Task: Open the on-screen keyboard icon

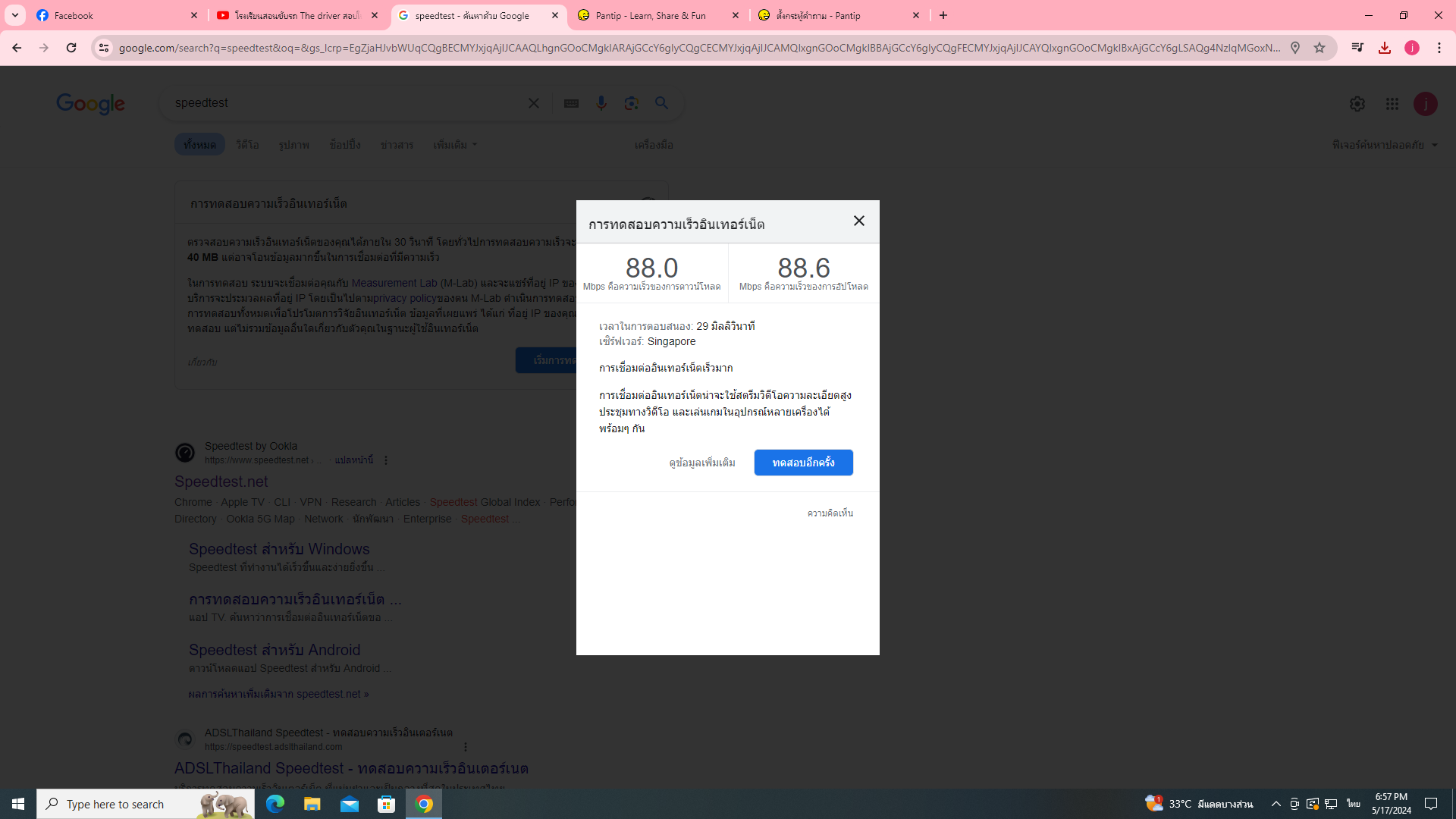Action: pos(571,103)
